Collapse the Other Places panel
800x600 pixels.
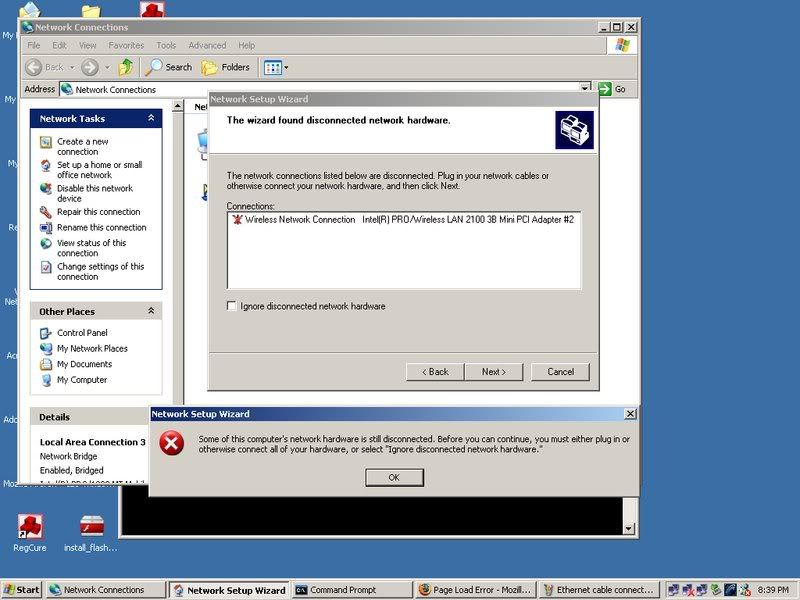coord(151,311)
